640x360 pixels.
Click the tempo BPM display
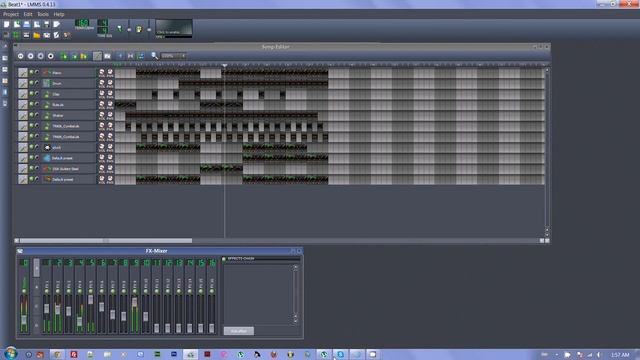[82, 23]
